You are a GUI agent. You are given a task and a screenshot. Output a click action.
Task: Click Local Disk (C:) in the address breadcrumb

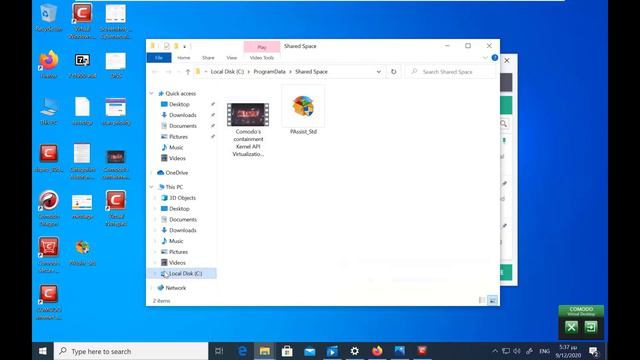227,71
